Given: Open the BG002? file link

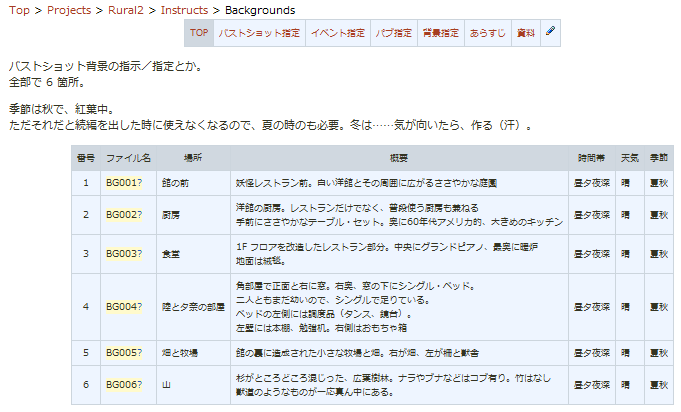Looking at the screenshot, I should pyautogui.click(x=124, y=214).
